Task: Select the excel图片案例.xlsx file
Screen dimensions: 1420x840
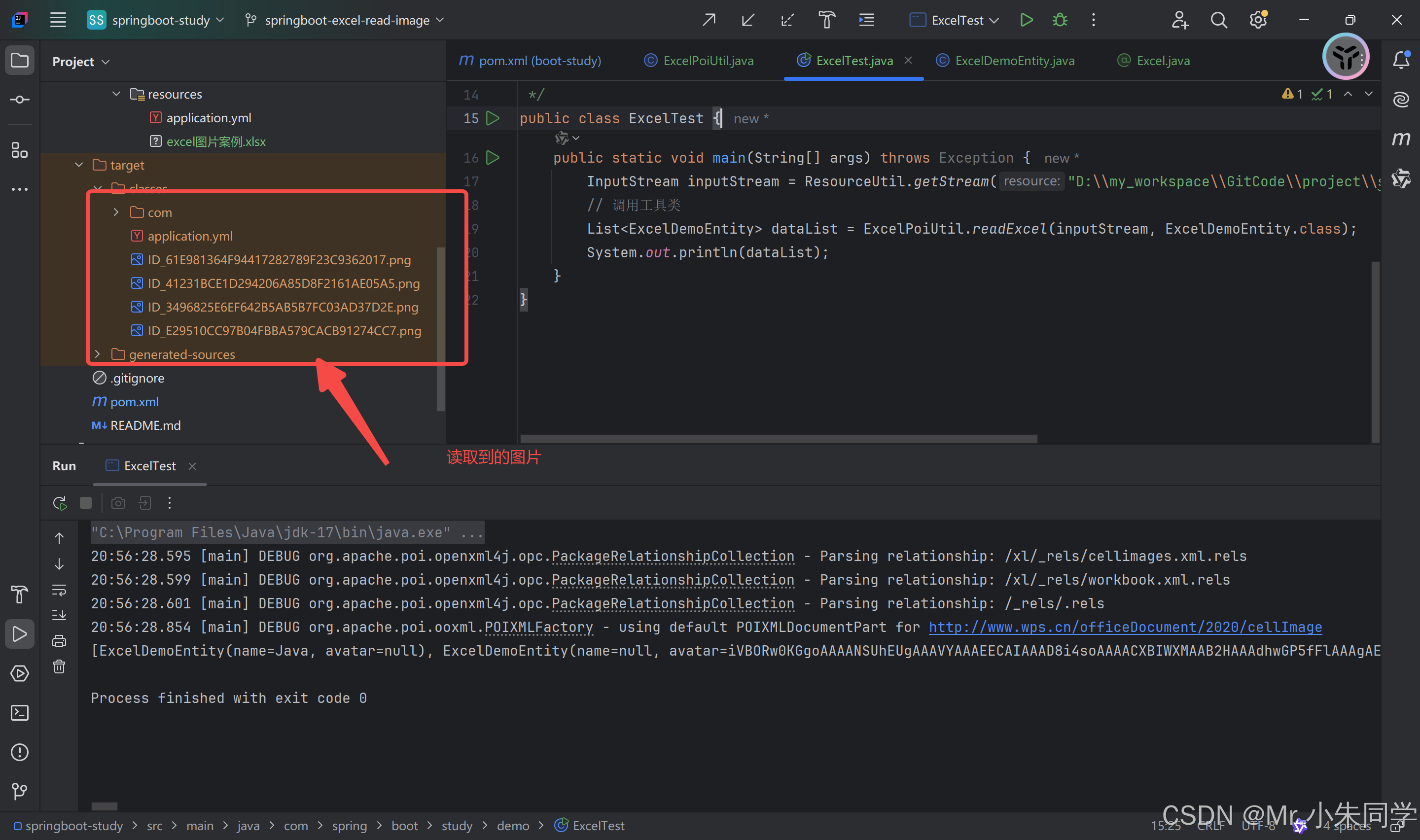Action: 207,141
